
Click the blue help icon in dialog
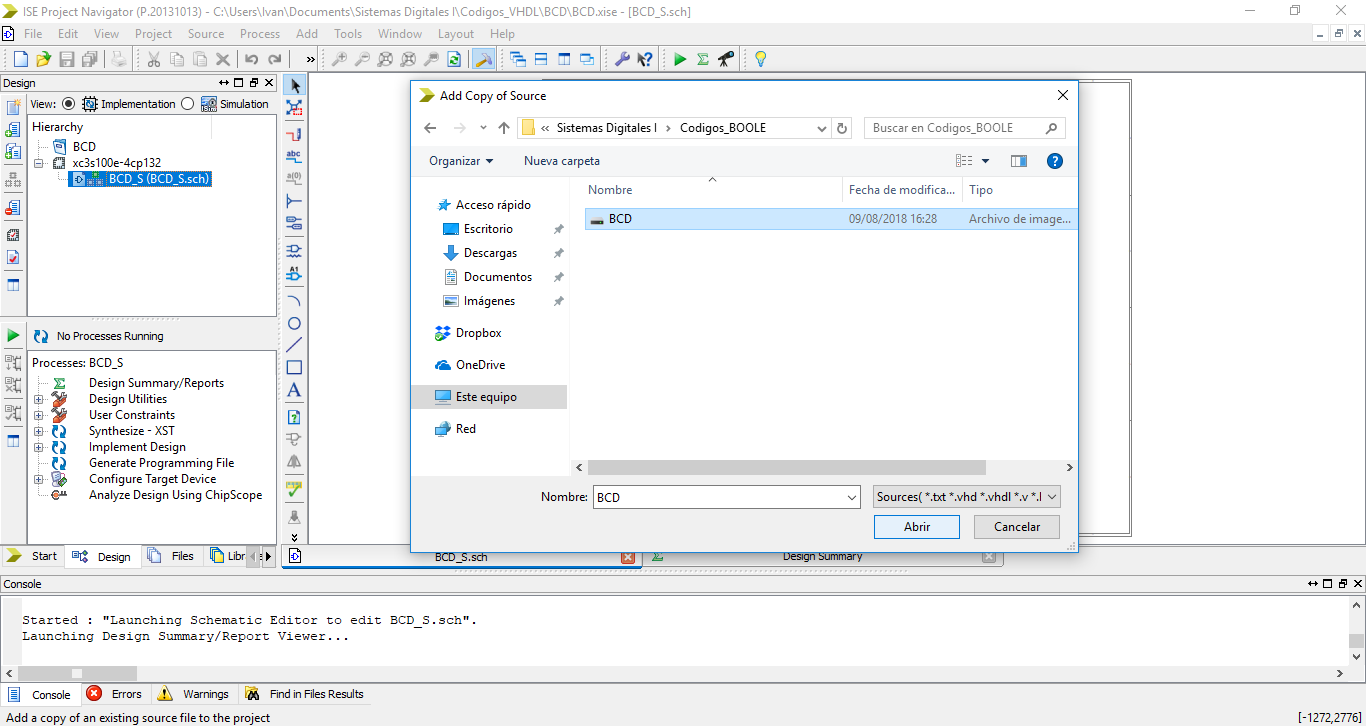tap(1054, 160)
